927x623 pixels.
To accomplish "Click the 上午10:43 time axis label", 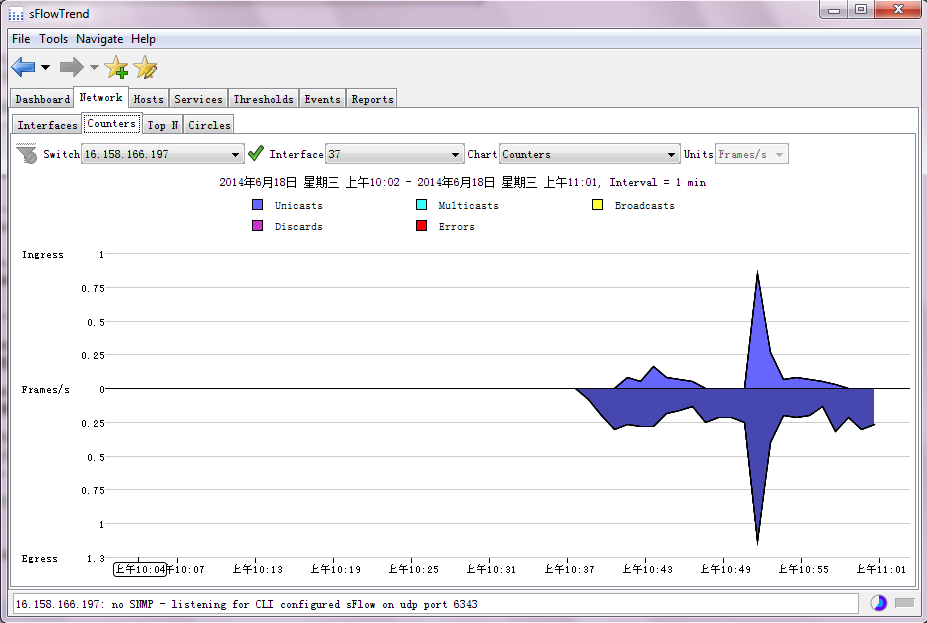I will pos(647,569).
